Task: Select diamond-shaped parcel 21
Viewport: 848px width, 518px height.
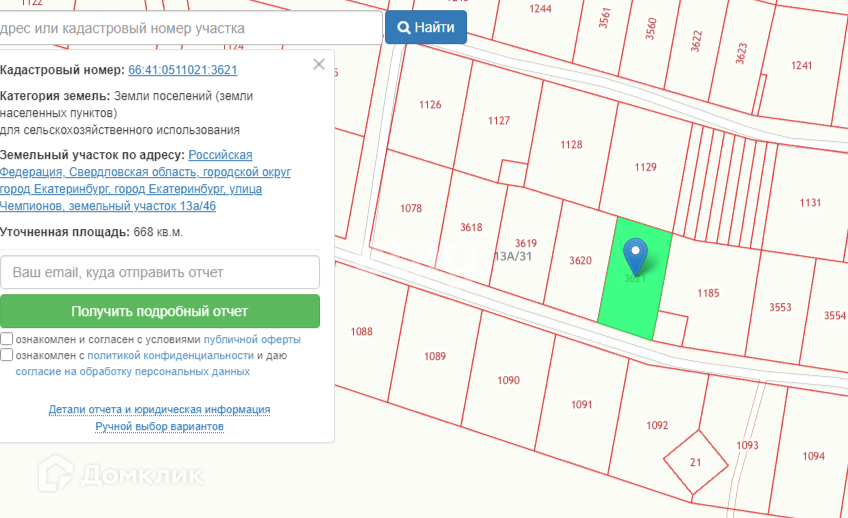Action: (695, 462)
